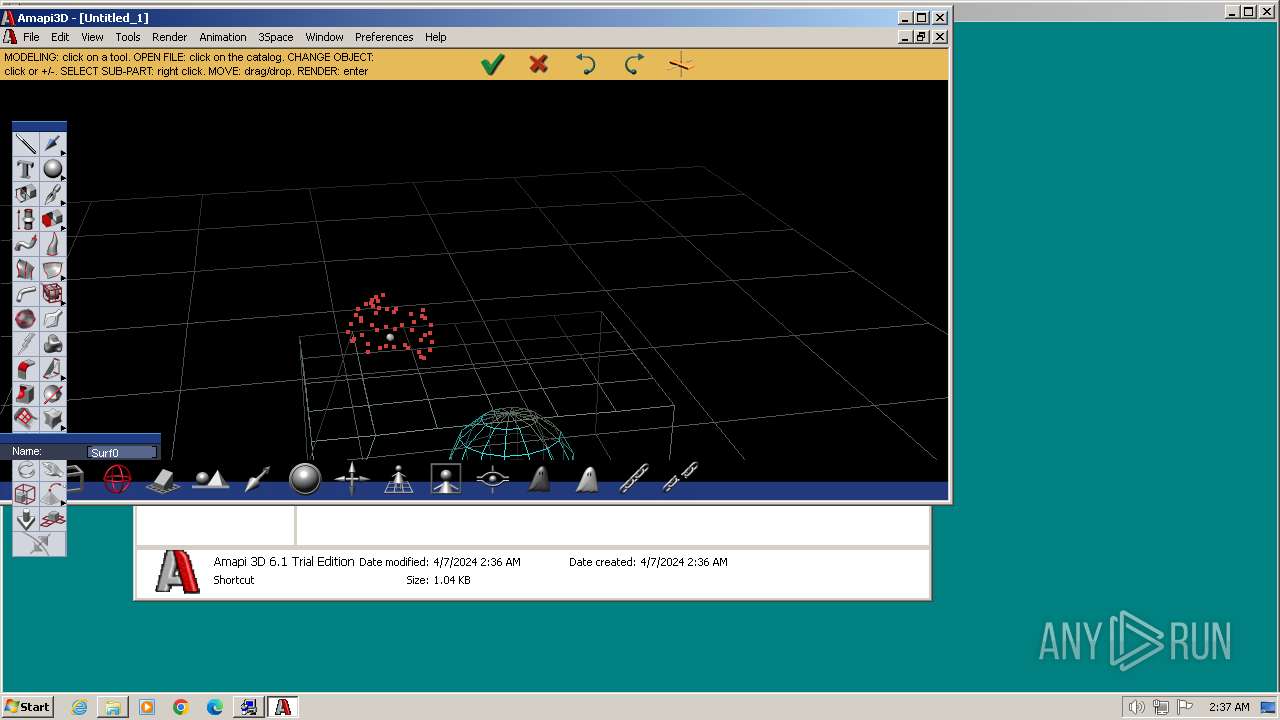Image resolution: width=1280 pixels, height=720 pixels.
Task: Open the Window menu
Action: pyautogui.click(x=324, y=37)
